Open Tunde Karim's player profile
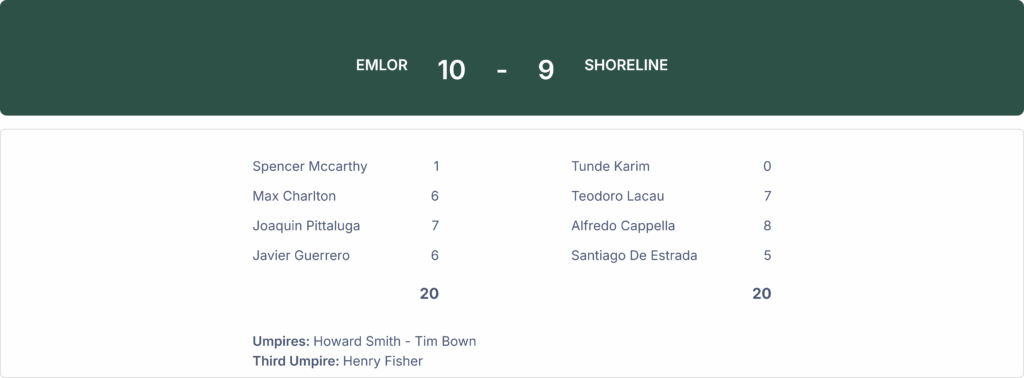Viewport: 1024px width, 378px height. pyautogui.click(x=611, y=166)
